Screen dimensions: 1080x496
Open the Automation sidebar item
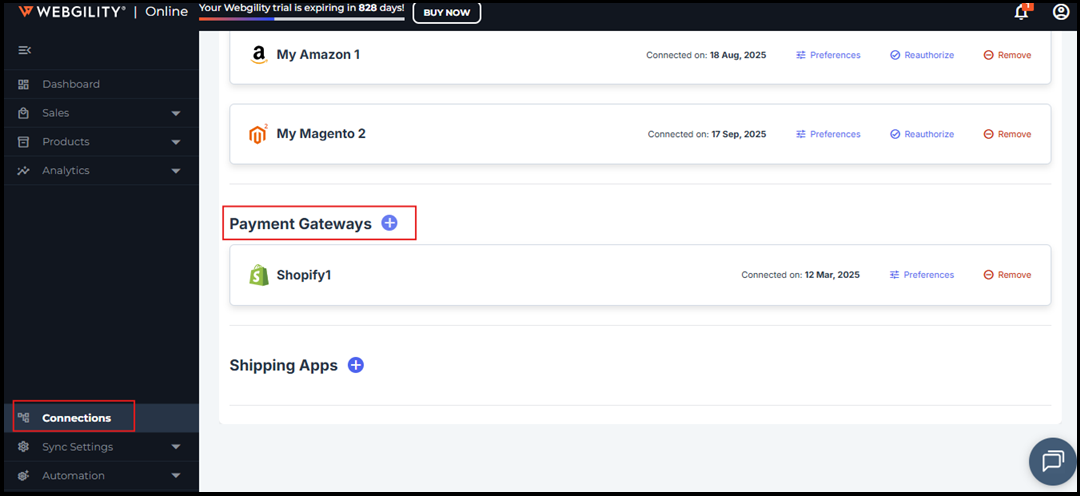[x=73, y=476]
